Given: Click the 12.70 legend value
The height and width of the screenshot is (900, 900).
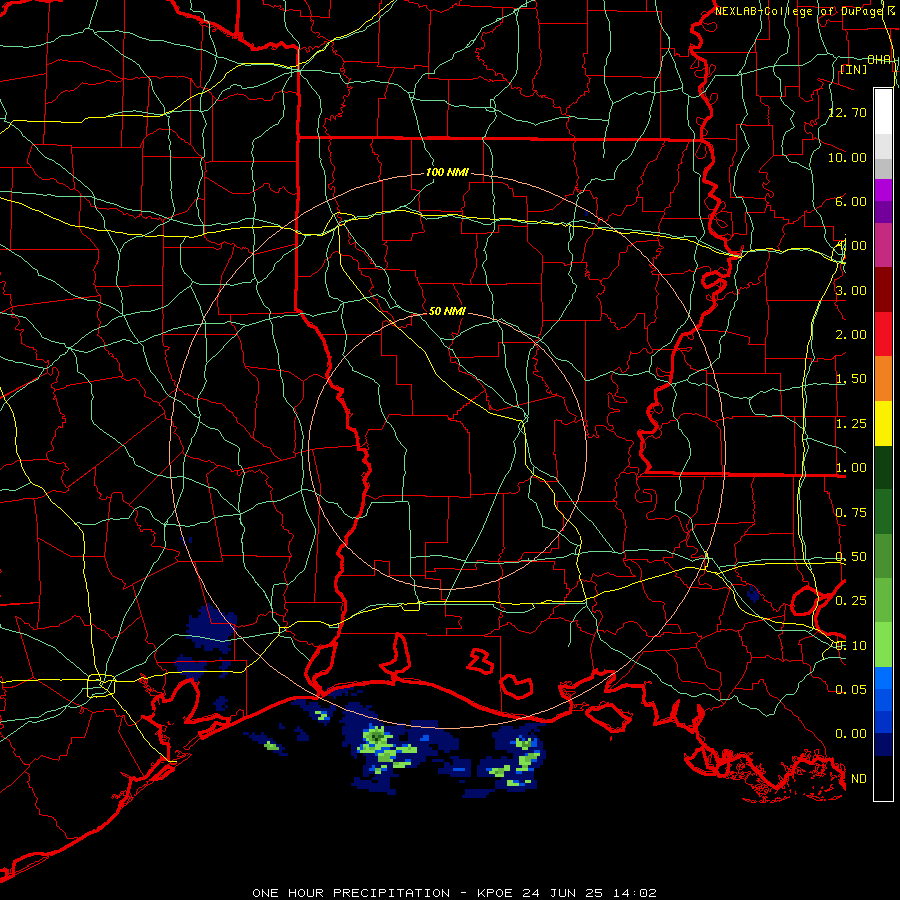Looking at the screenshot, I should tap(847, 112).
